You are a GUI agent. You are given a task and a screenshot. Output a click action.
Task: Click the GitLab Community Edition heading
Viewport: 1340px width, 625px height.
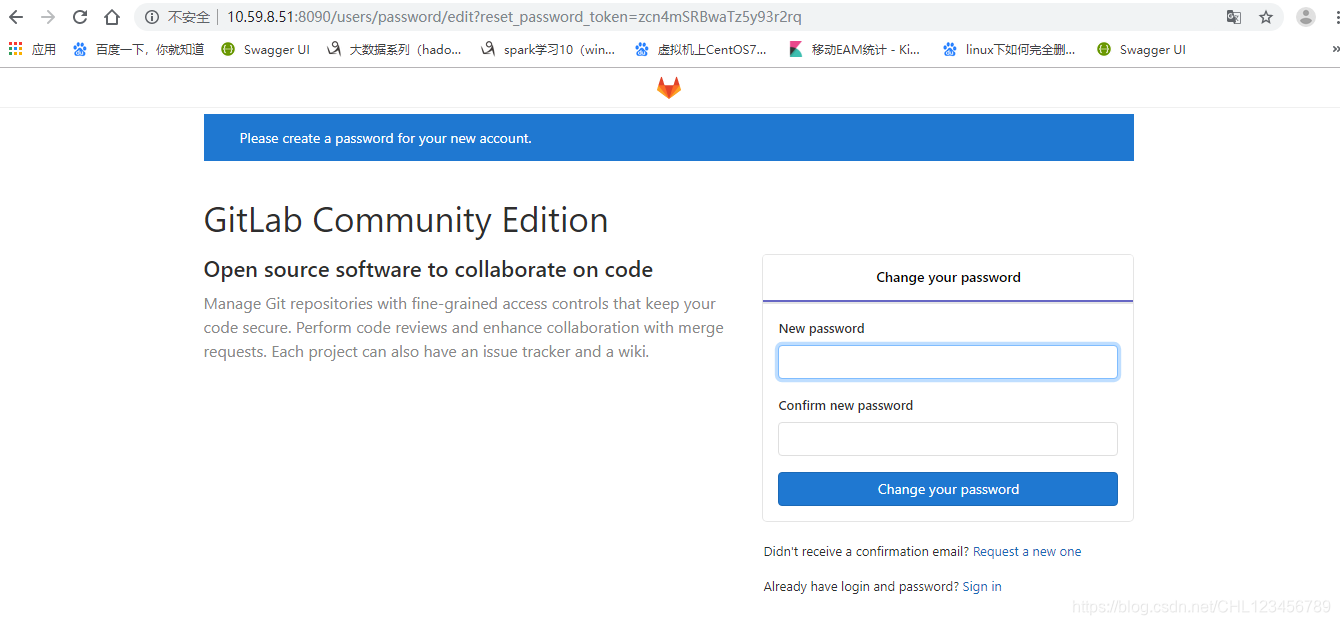[x=406, y=220]
